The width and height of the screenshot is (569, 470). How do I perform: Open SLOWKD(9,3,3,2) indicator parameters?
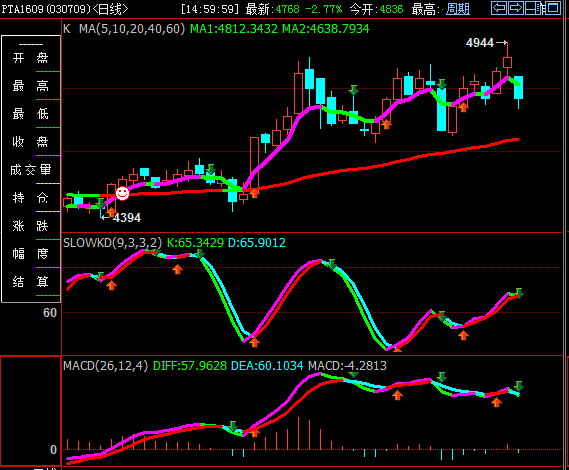(x=112, y=242)
